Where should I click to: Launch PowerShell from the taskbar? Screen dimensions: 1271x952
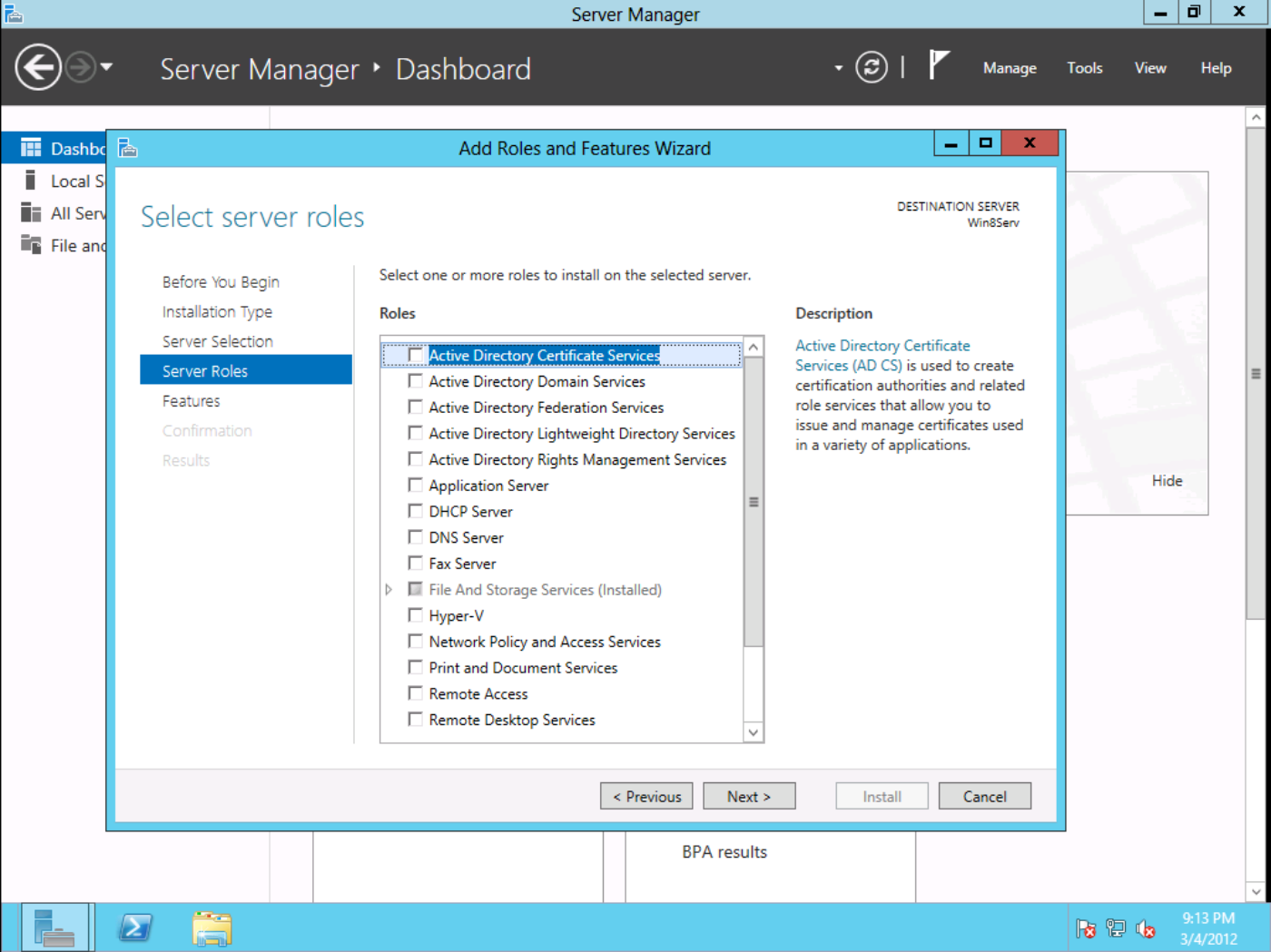point(135,927)
